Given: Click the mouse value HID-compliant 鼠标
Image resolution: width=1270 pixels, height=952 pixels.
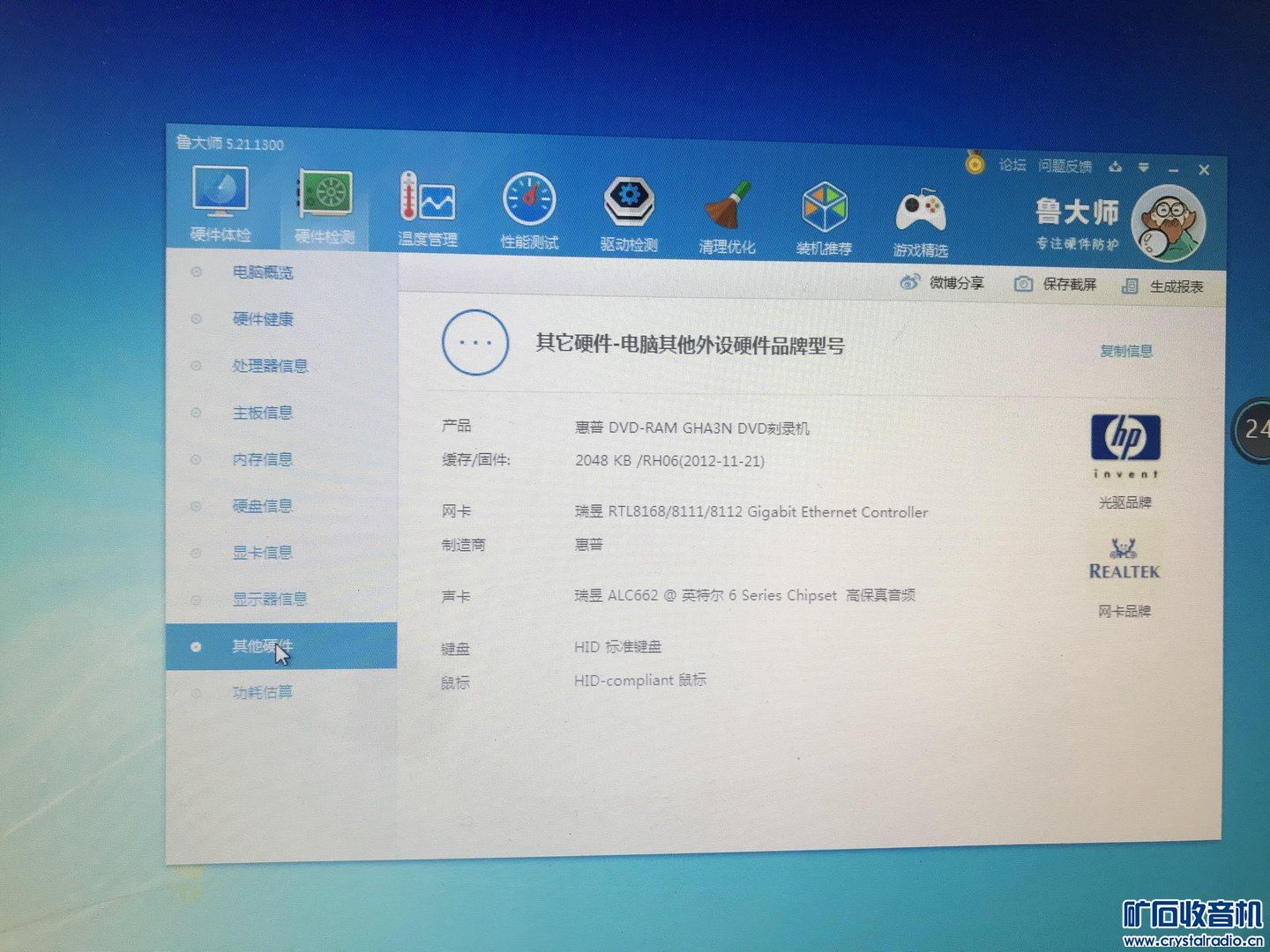Looking at the screenshot, I should [640, 681].
